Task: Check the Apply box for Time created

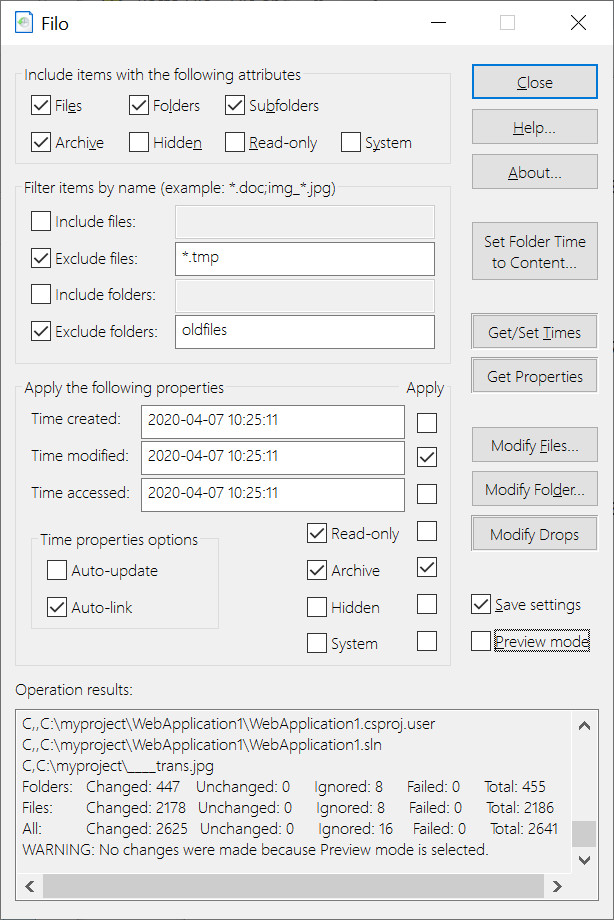Action: [427, 422]
